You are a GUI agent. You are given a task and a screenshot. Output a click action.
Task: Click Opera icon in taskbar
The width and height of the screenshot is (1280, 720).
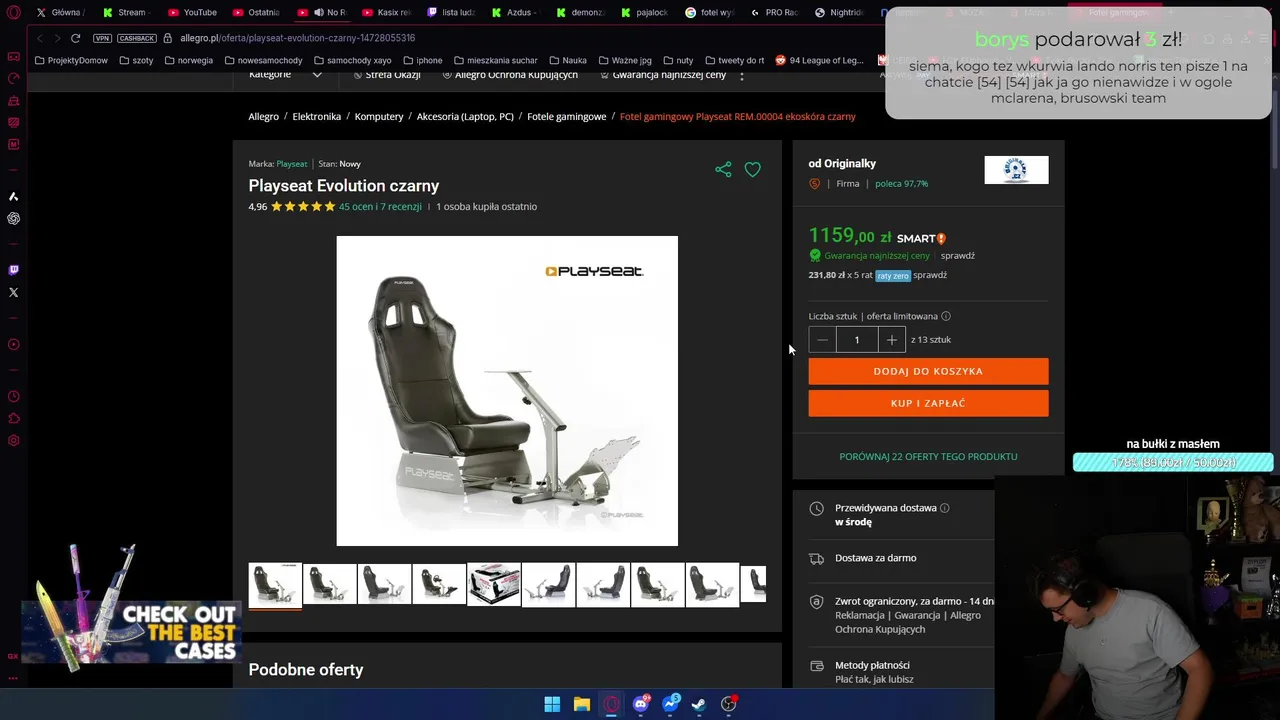tap(611, 704)
